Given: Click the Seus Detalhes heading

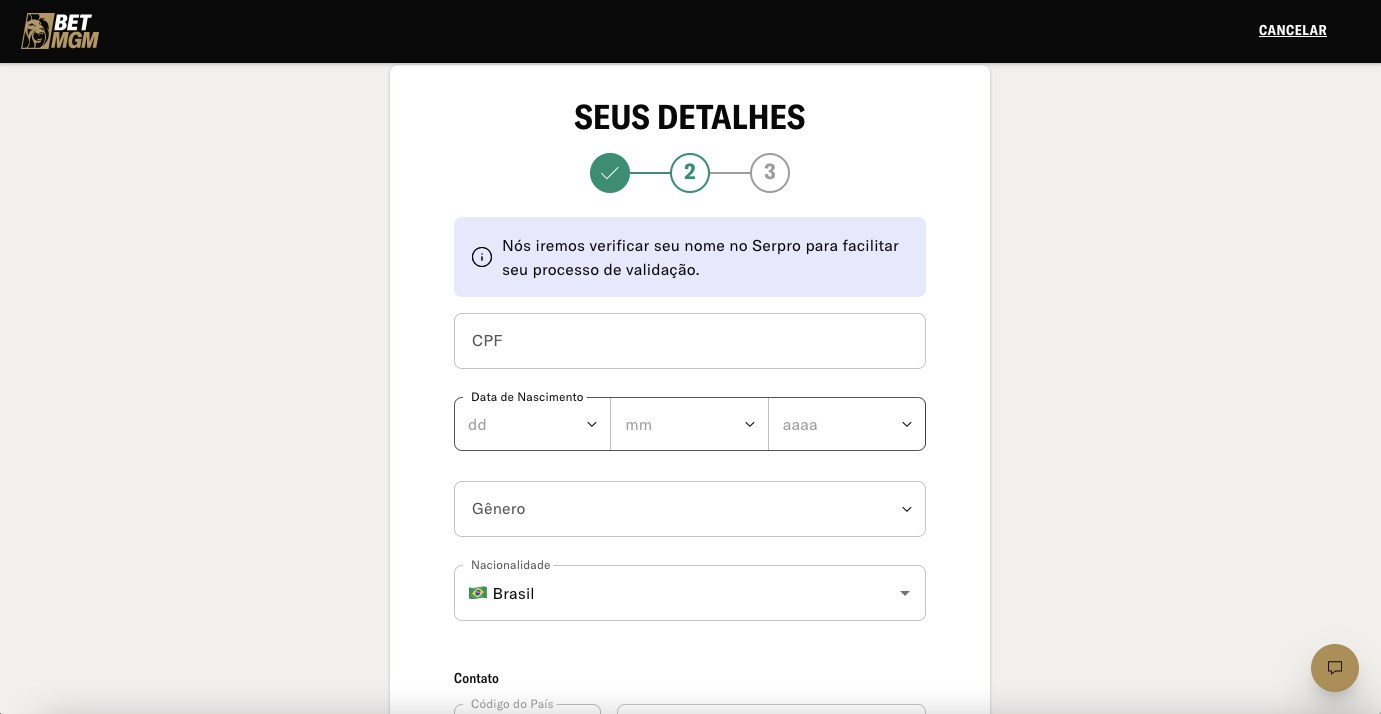Looking at the screenshot, I should click(690, 117).
